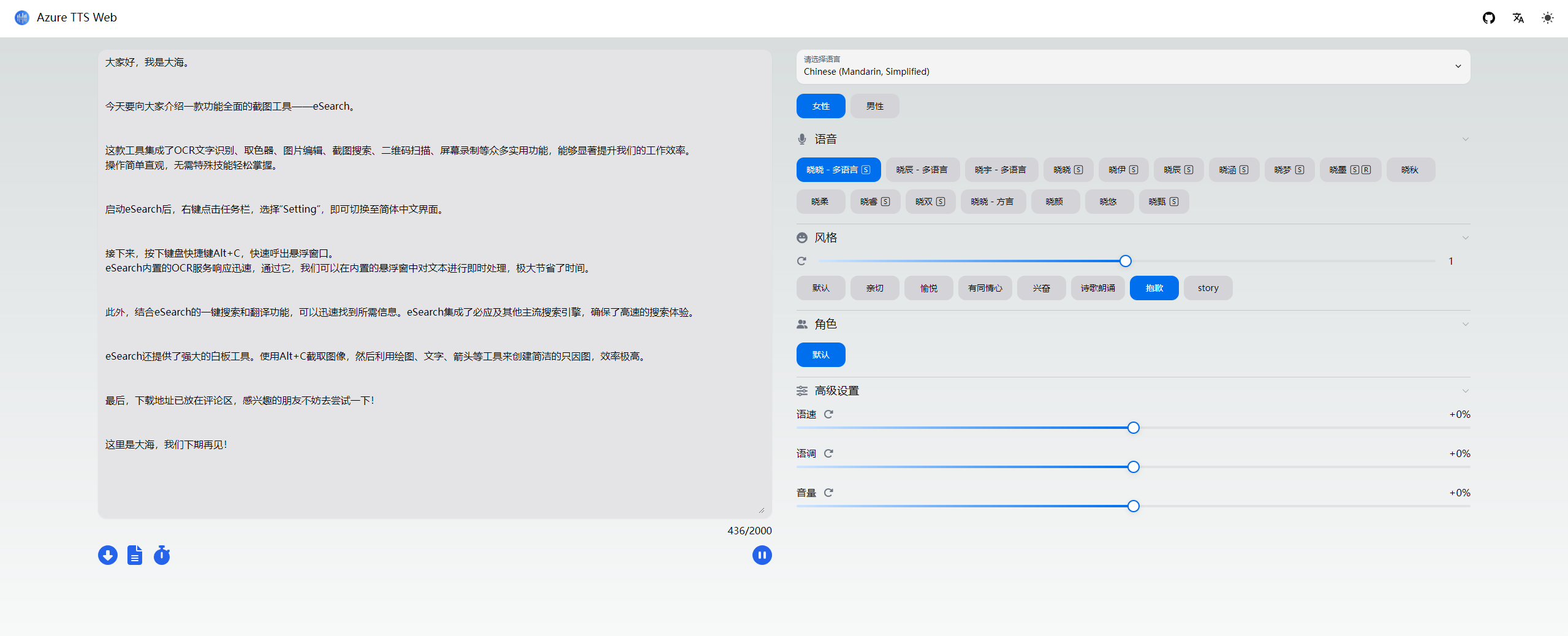Click the sliders icon beside 高级设置
Image resolution: width=1568 pixels, height=636 pixels.
coord(802,391)
